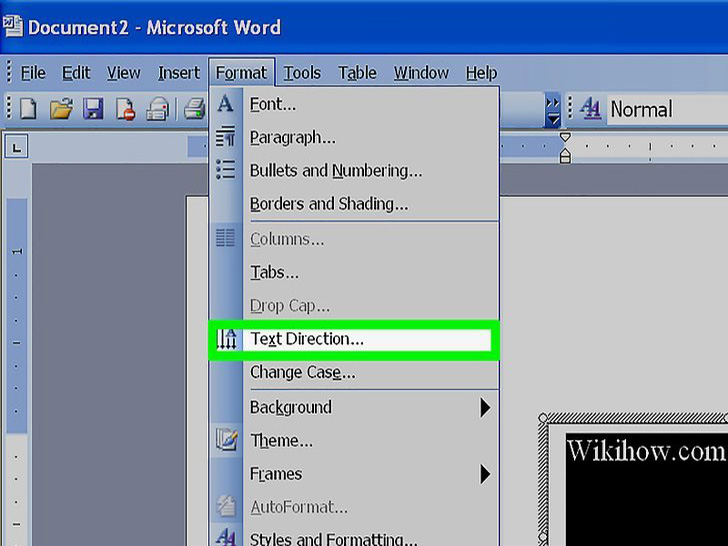Click the Standard toolbar move handle
The height and width of the screenshot is (546, 728).
(x=8, y=108)
